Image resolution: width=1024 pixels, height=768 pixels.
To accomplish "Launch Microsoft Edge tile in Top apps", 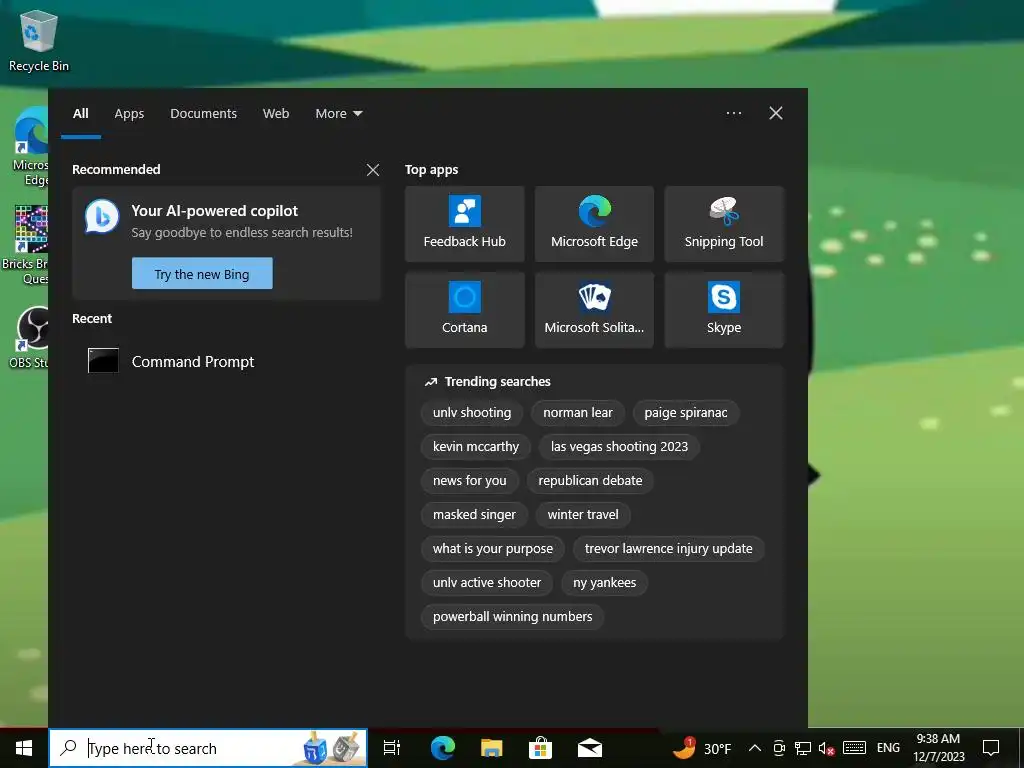I will tap(594, 224).
